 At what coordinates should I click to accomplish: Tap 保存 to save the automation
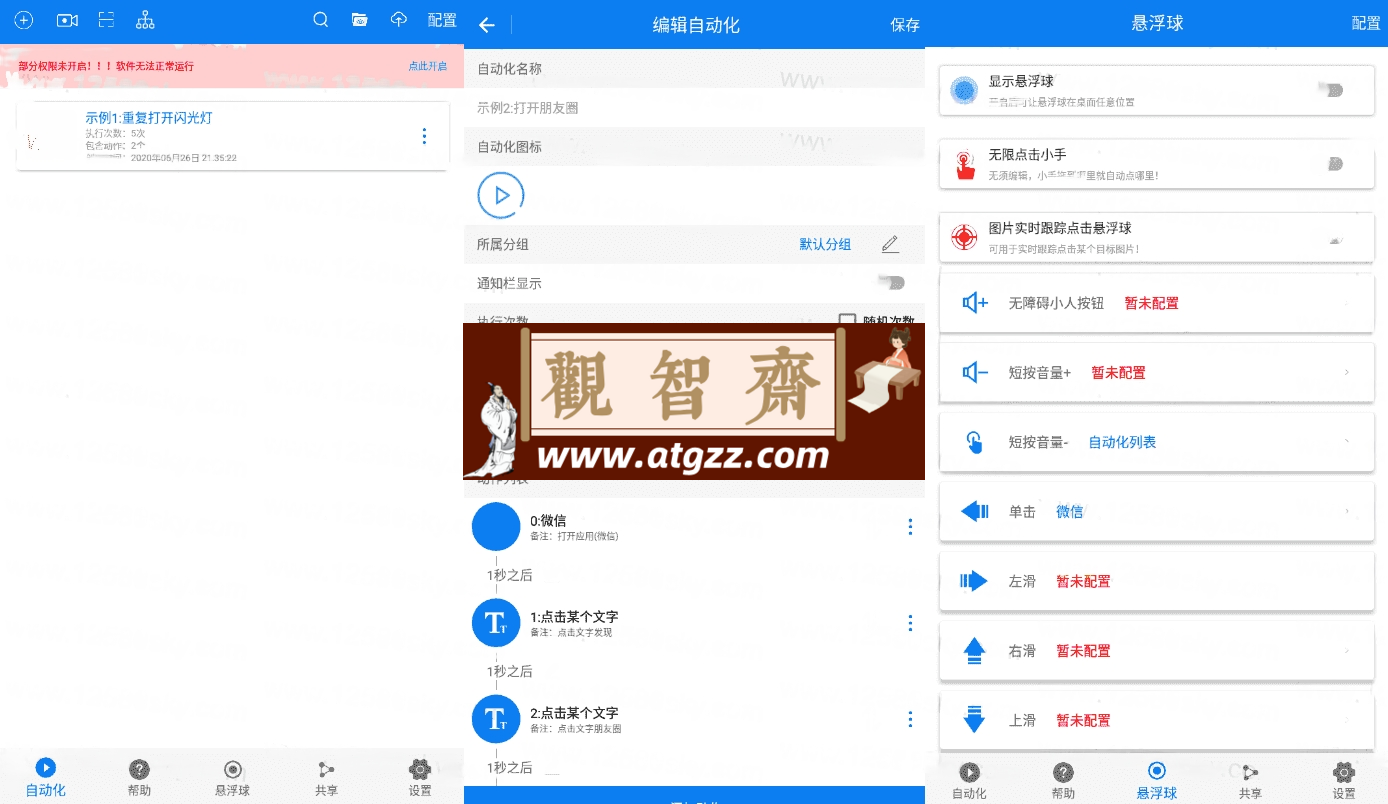click(x=905, y=25)
